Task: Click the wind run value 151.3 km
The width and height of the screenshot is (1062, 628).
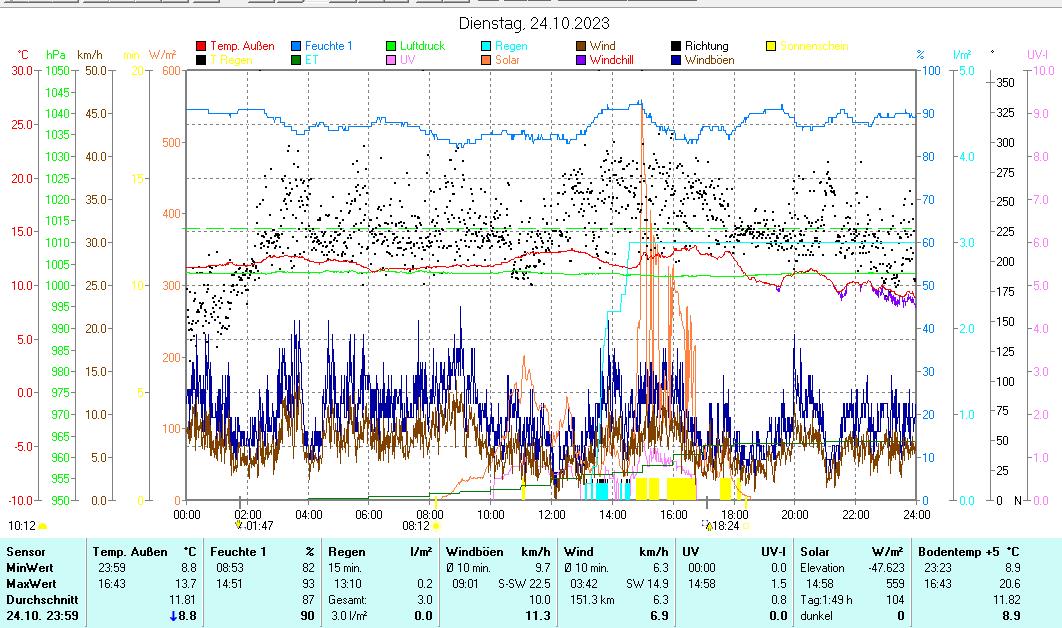Action: [x=592, y=600]
